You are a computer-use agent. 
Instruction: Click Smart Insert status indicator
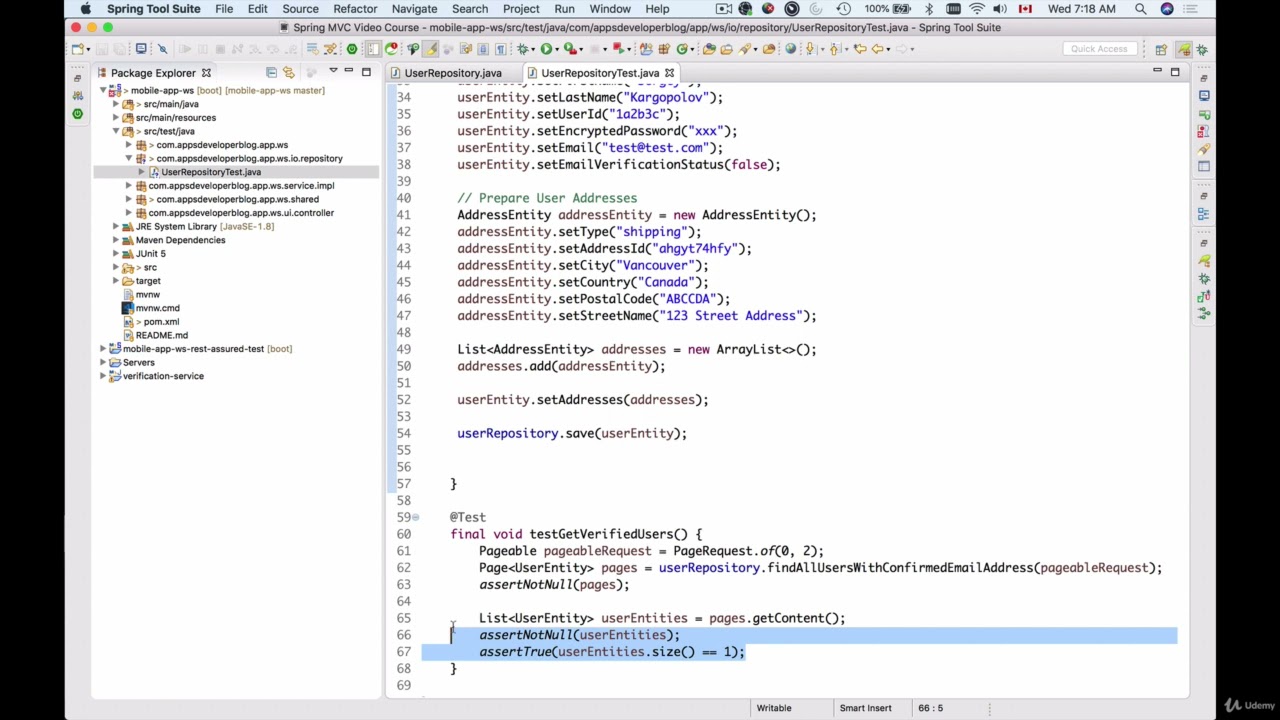pos(865,708)
